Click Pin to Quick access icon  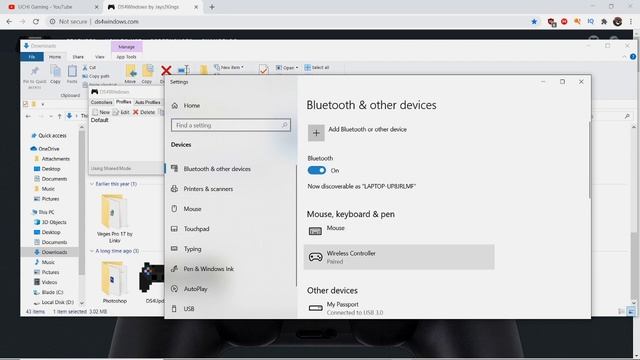35,72
